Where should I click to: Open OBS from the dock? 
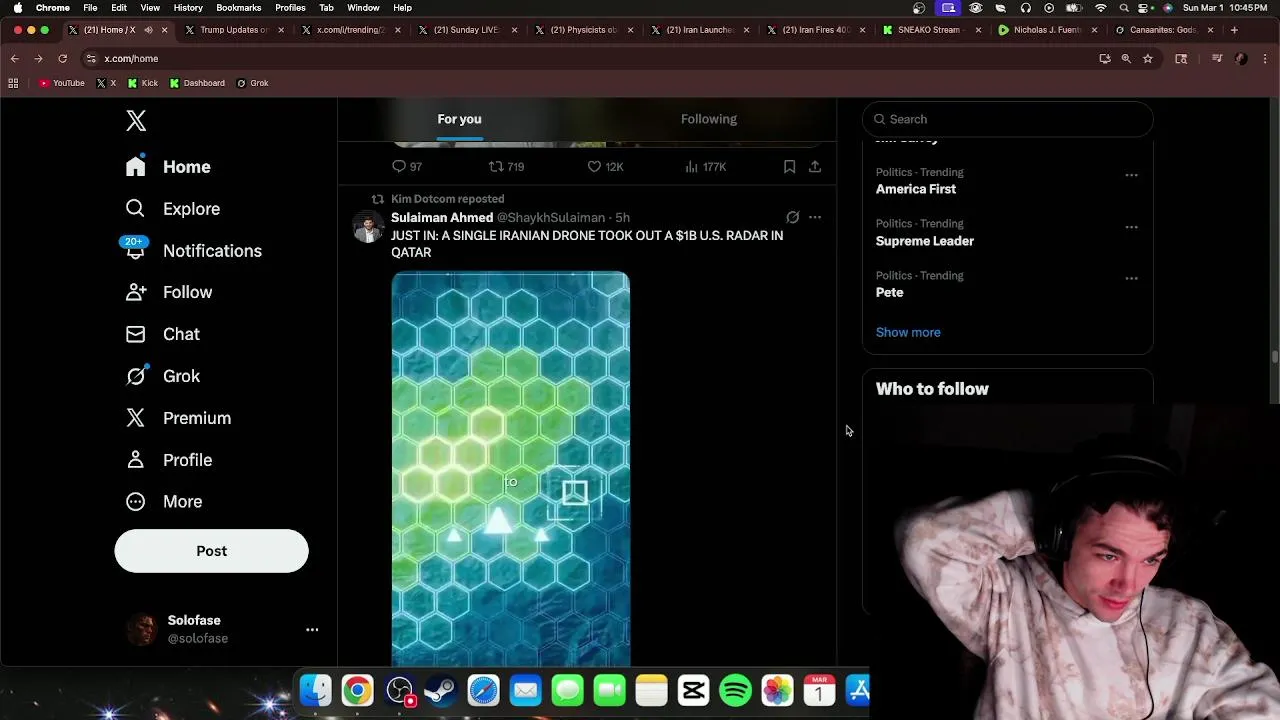point(399,690)
